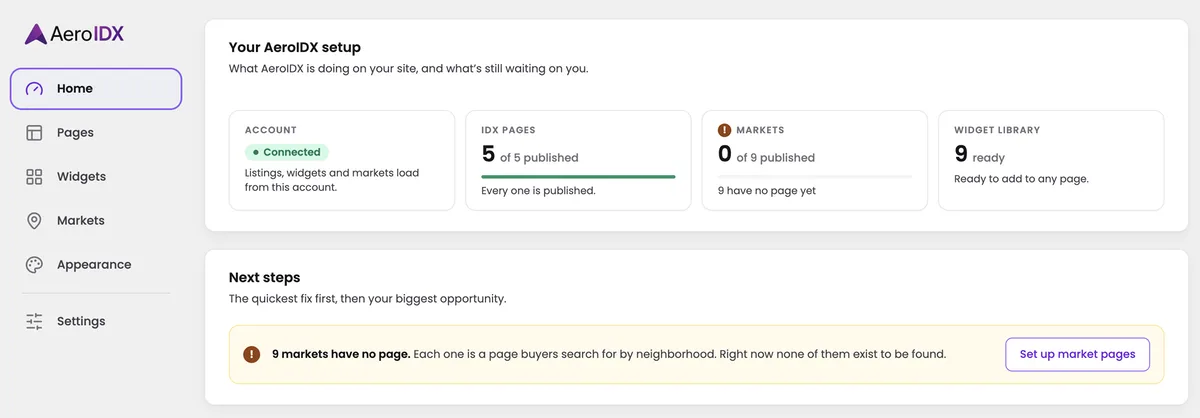
Task: Go to the Pages section
Action: (x=96, y=132)
